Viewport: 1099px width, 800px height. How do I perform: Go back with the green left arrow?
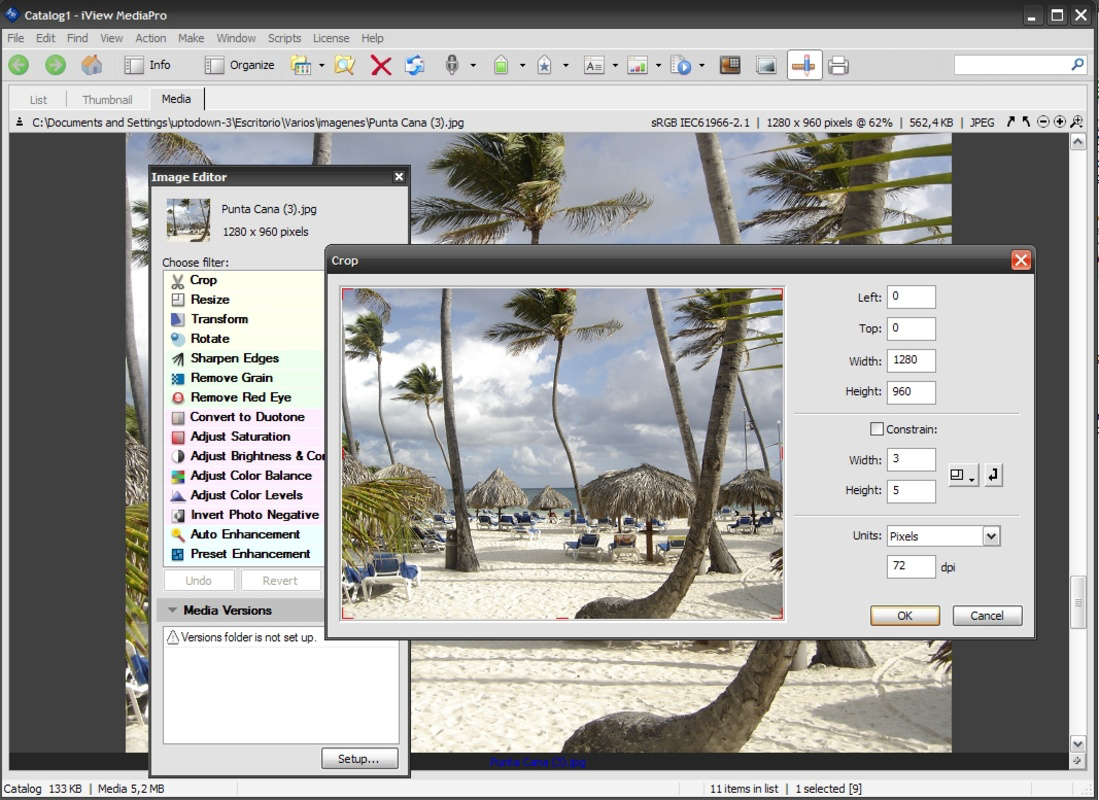tap(19, 65)
